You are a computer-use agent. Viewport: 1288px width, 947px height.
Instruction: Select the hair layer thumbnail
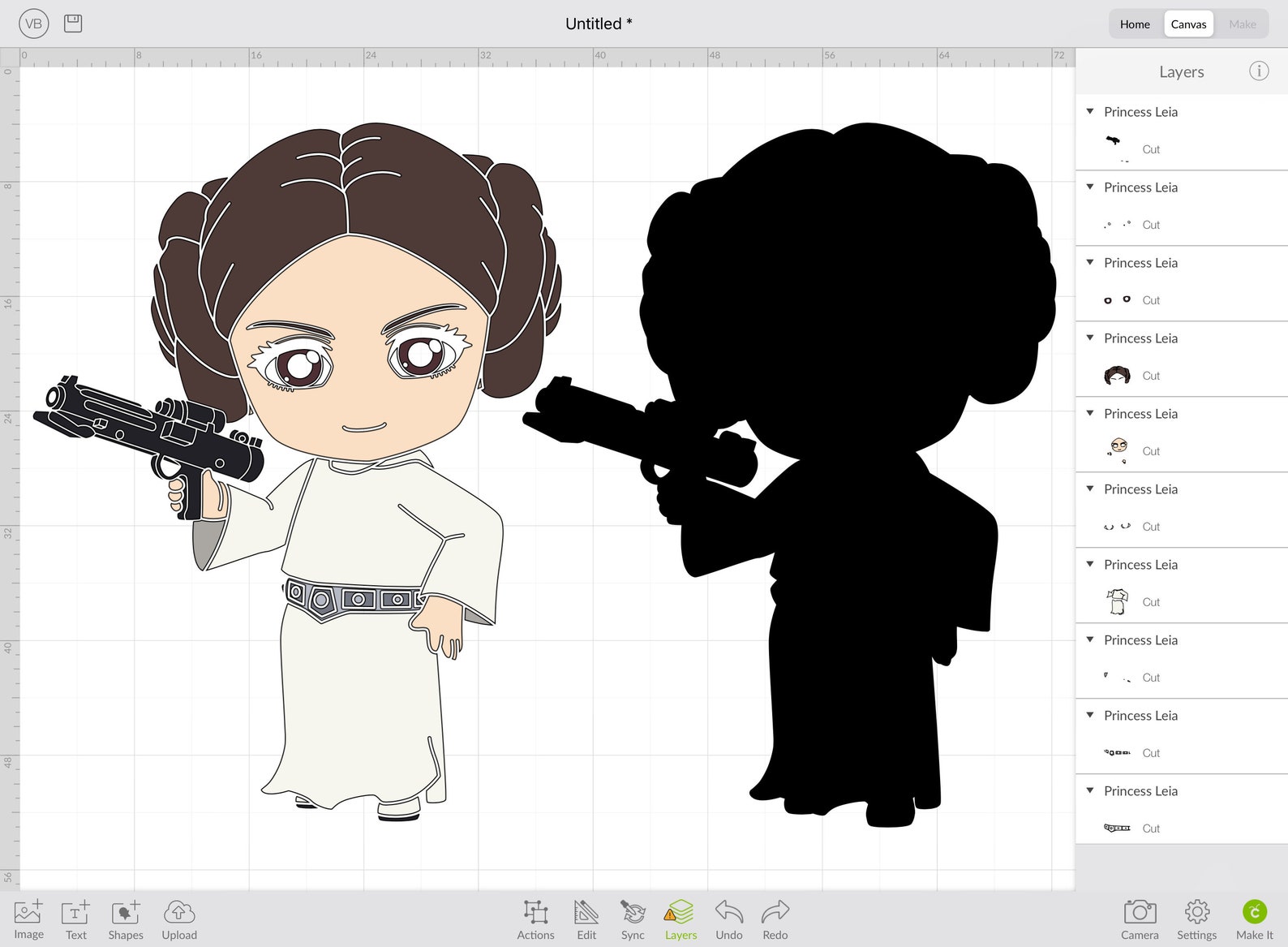(x=1117, y=375)
